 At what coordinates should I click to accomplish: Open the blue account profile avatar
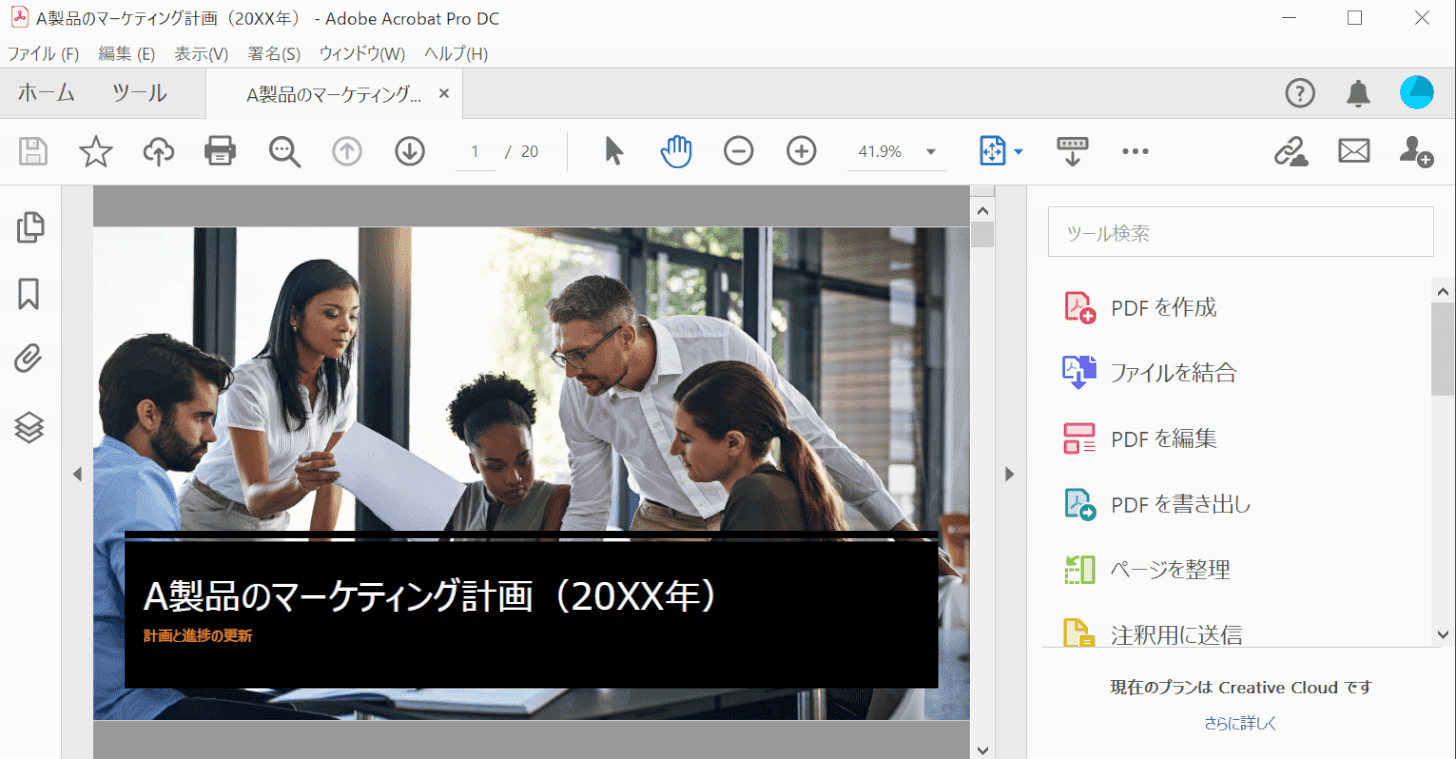[1416, 93]
